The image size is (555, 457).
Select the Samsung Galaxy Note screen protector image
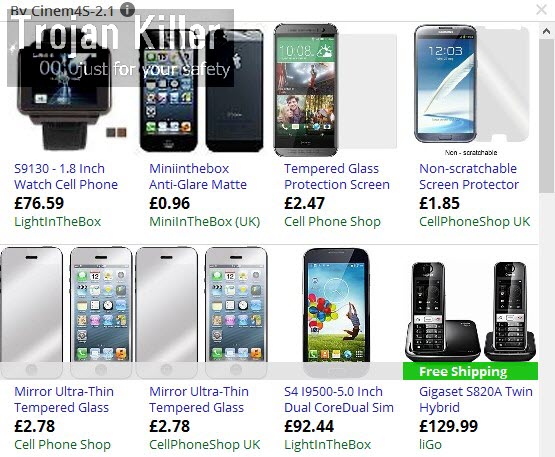coord(471,85)
